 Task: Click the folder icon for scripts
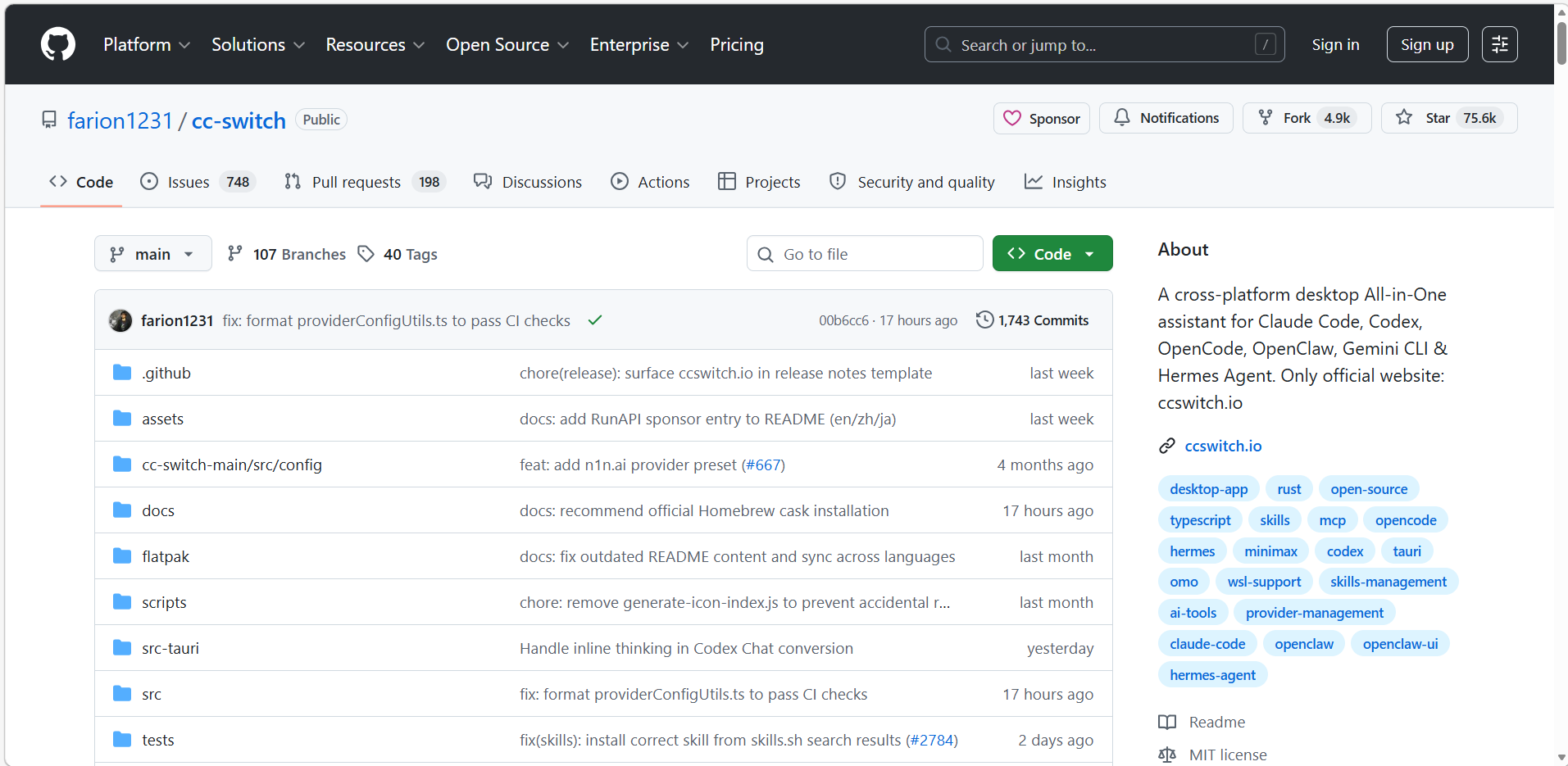click(122, 602)
